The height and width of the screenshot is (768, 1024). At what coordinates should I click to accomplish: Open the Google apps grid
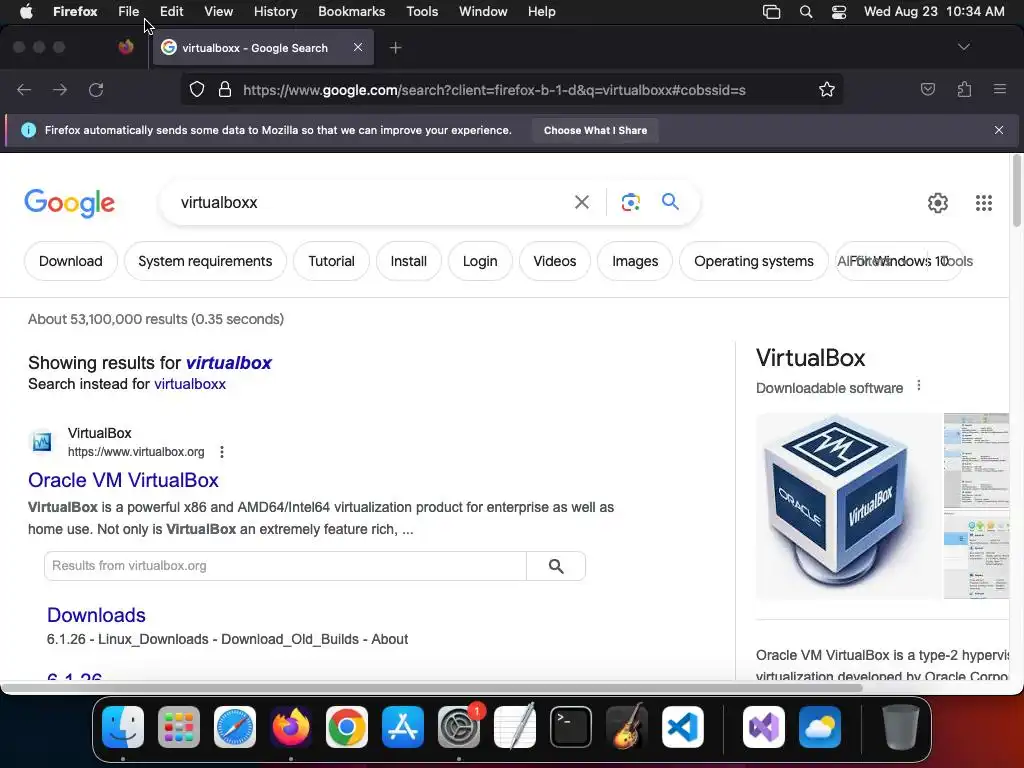pos(984,203)
